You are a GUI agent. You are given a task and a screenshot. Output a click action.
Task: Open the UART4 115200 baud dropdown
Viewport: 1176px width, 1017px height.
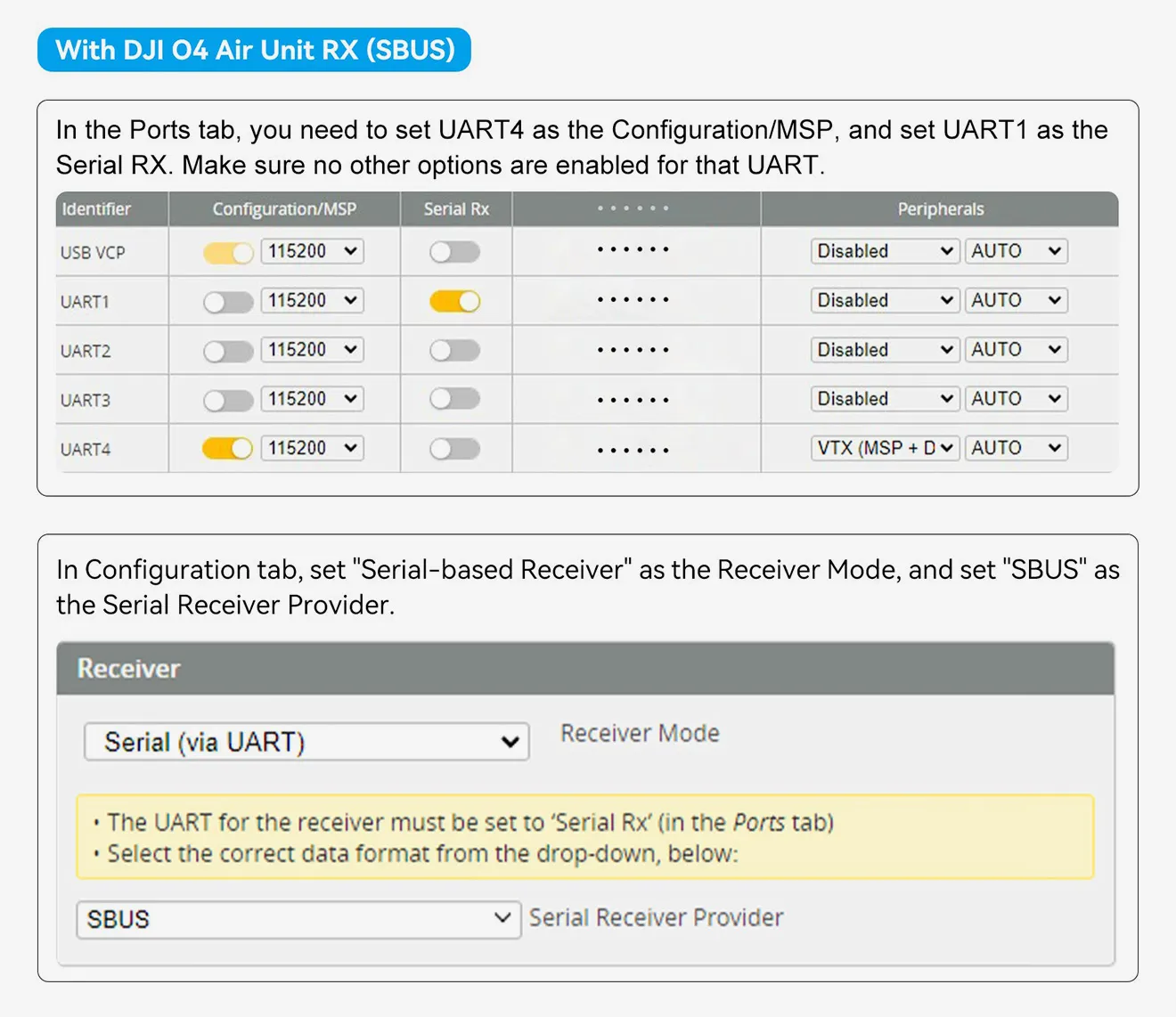(311, 448)
